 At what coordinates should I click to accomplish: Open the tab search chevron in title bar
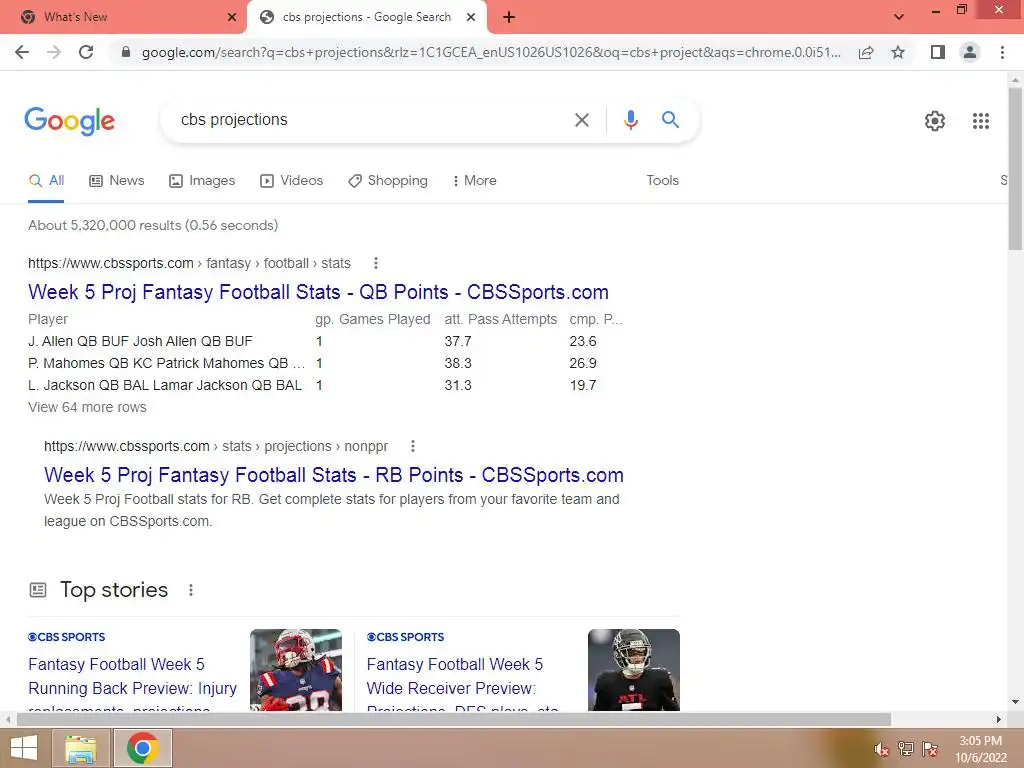[x=899, y=17]
